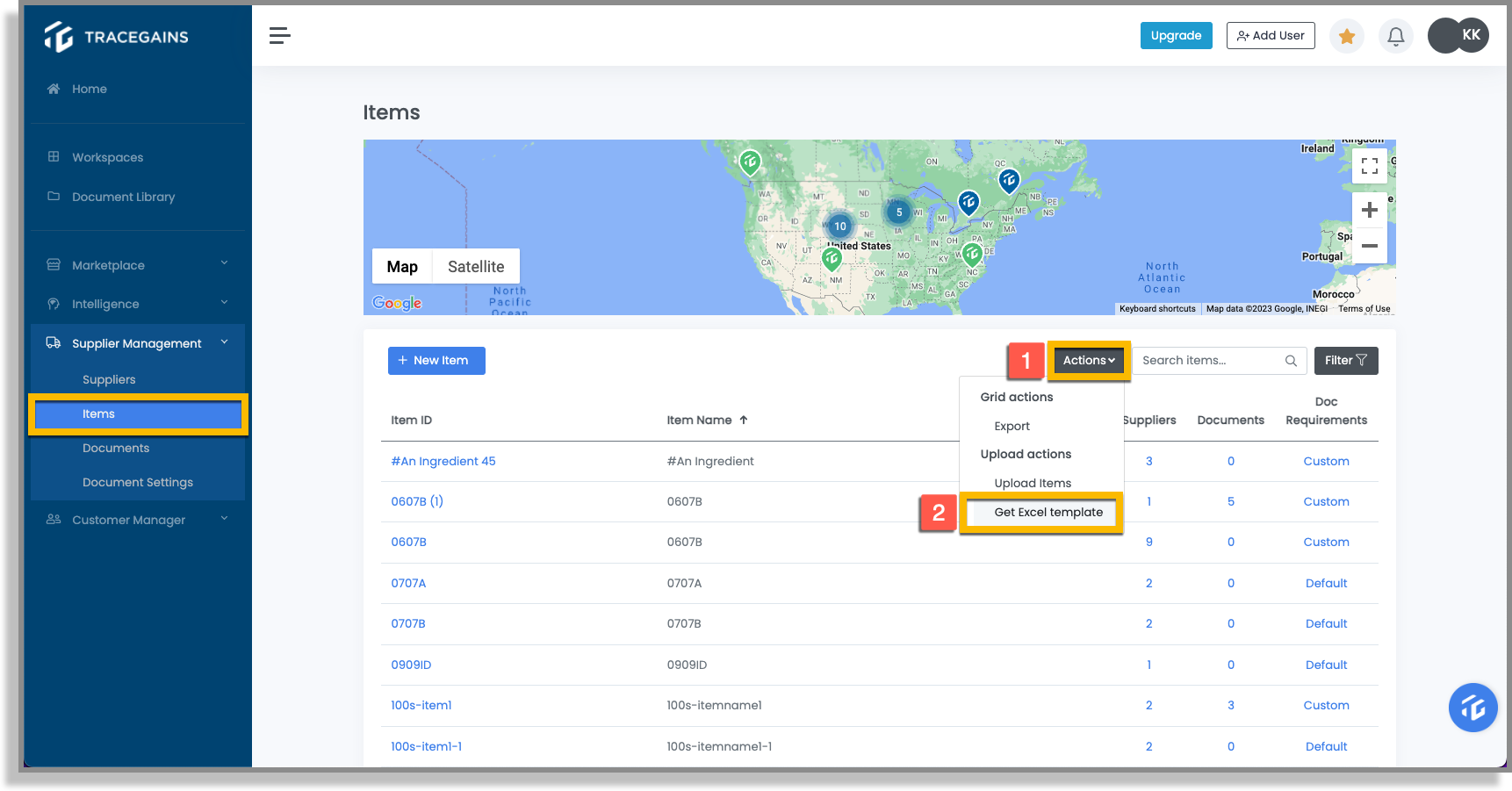Open notifications bell icon

1396,36
